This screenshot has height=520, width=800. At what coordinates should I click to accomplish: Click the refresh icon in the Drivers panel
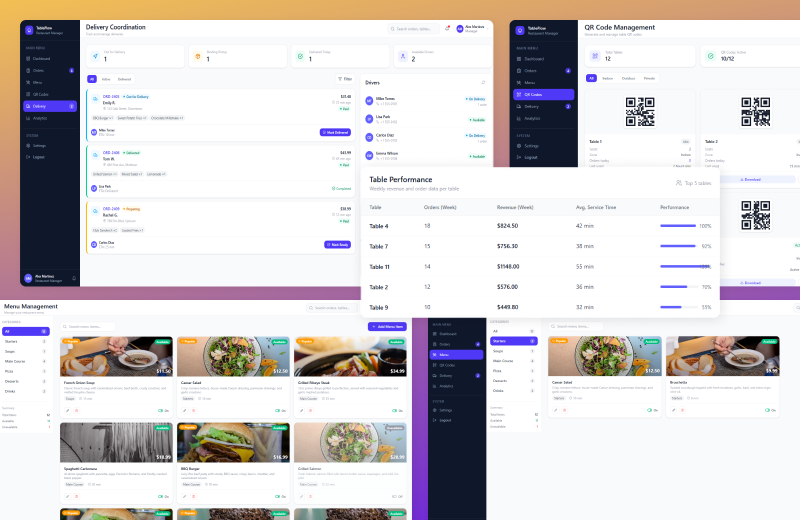coord(483,82)
